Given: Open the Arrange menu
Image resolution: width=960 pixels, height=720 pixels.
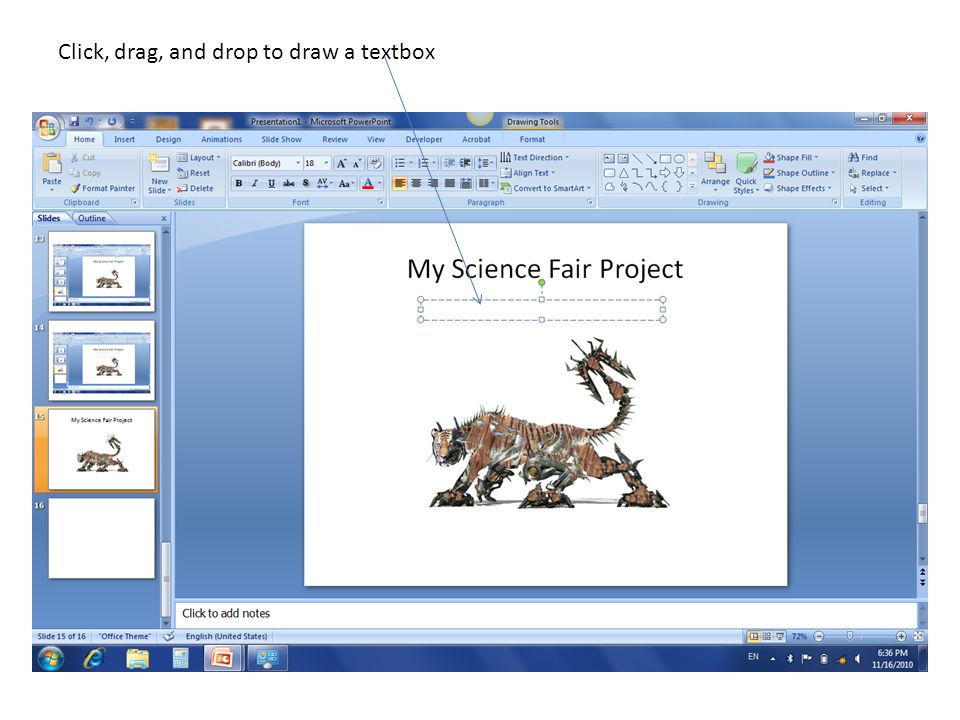Looking at the screenshot, I should (714, 172).
